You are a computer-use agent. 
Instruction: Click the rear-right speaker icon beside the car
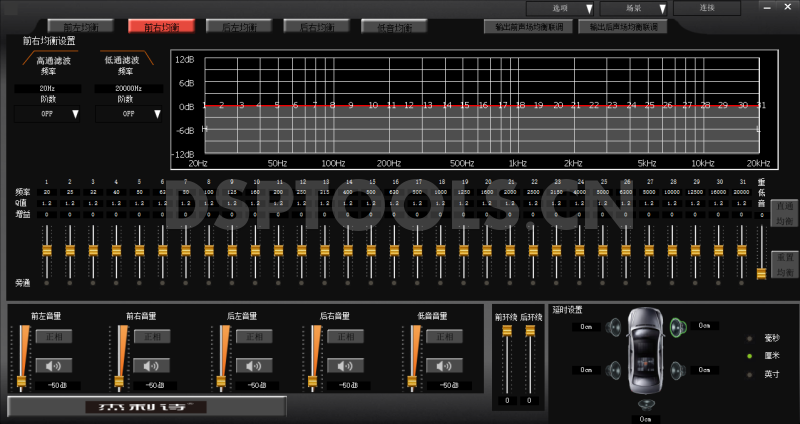676,369
